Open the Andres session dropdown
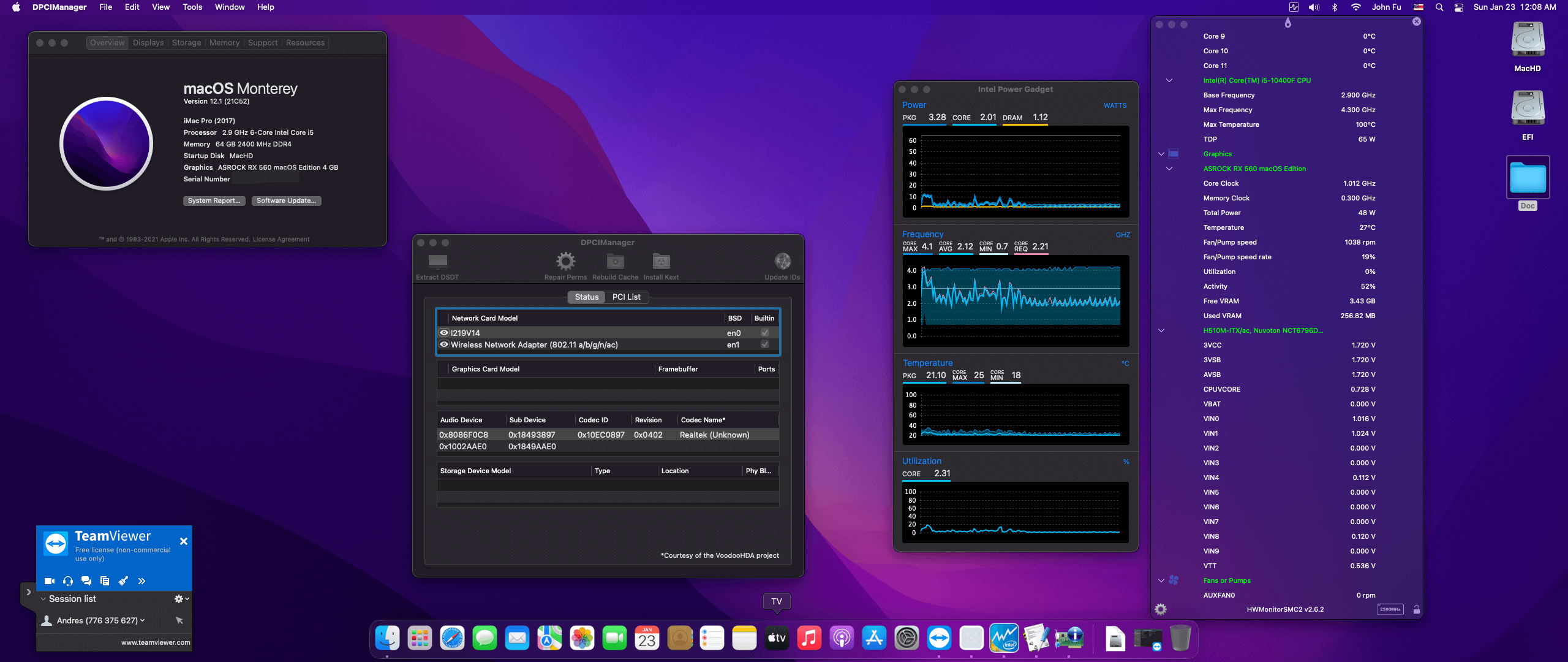This screenshot has height=662, width=1568. click(143, 620)
